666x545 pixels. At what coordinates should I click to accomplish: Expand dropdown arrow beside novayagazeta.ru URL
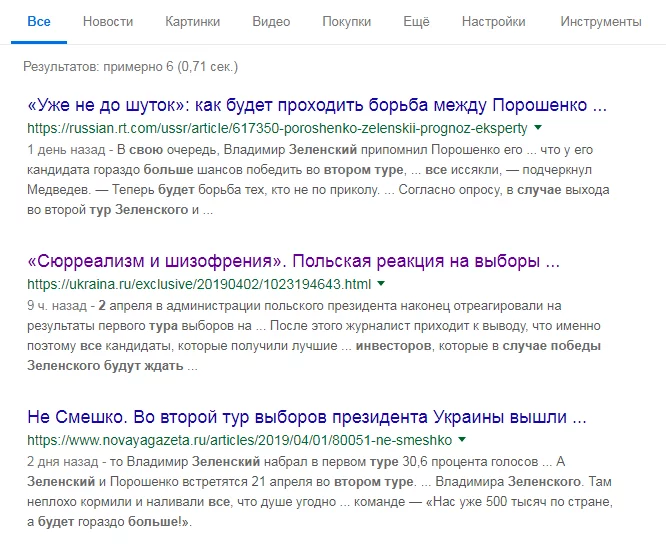click(x=462, y=439)
